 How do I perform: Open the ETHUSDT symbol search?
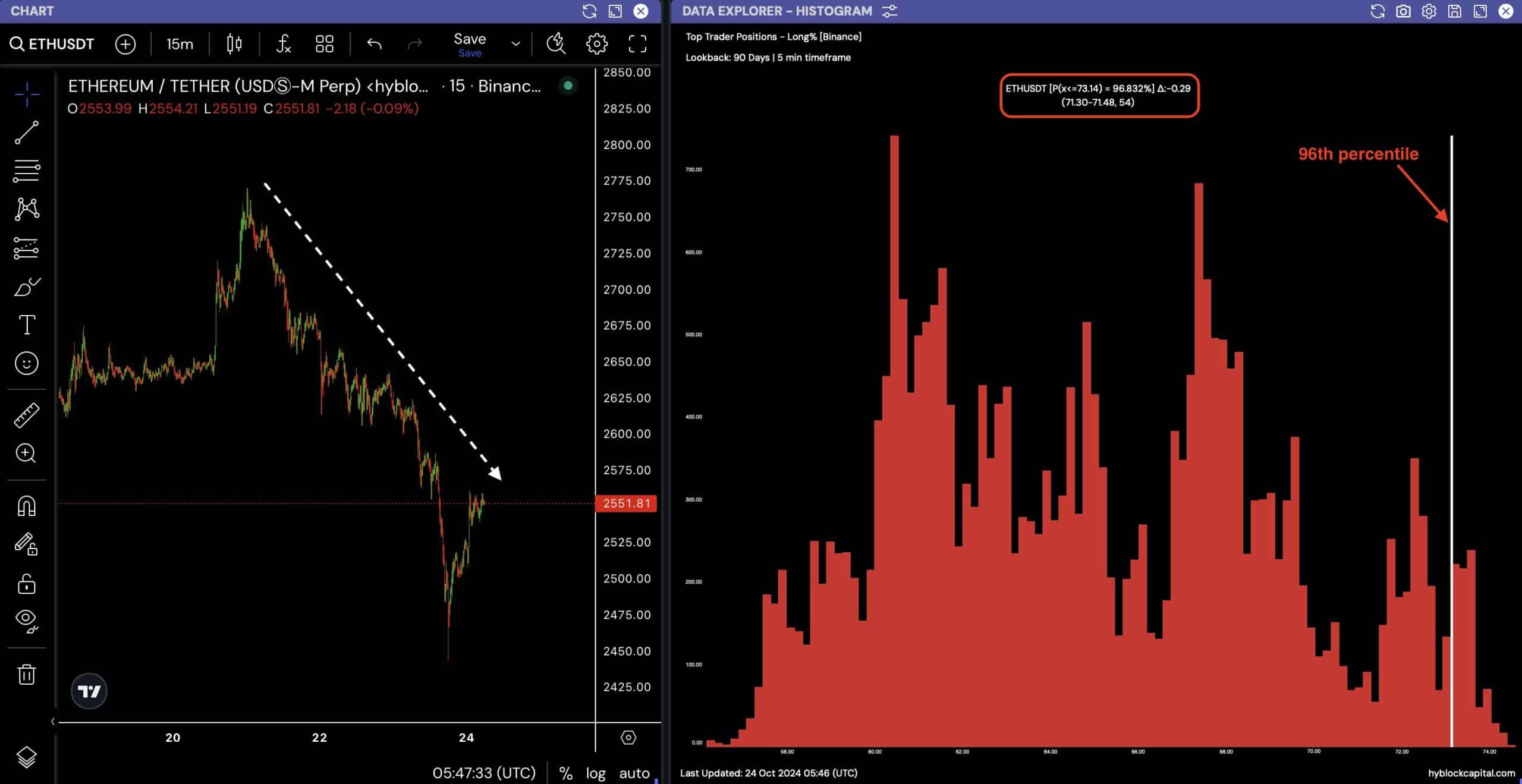pyautogui.click(x=52, y=44)
